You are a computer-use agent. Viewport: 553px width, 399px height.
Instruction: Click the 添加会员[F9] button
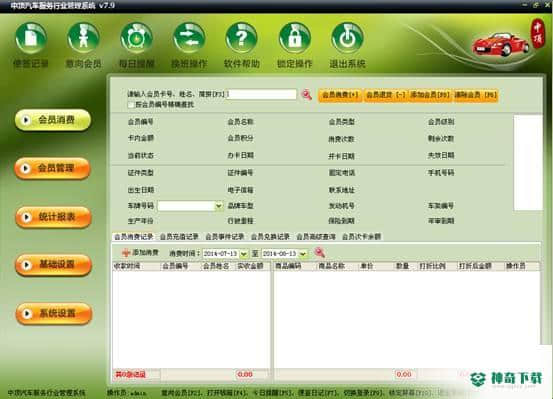pos(430,95)
